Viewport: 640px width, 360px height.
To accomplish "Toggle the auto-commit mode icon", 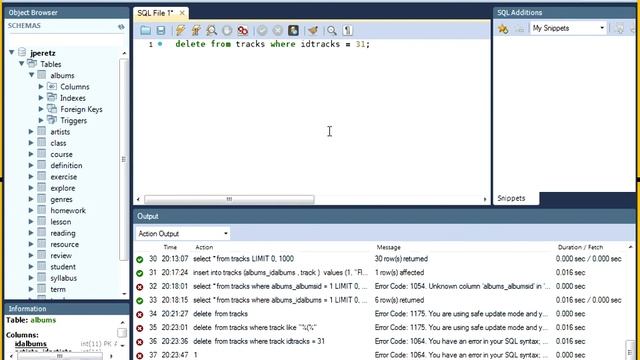I will [x=293, y=30].
